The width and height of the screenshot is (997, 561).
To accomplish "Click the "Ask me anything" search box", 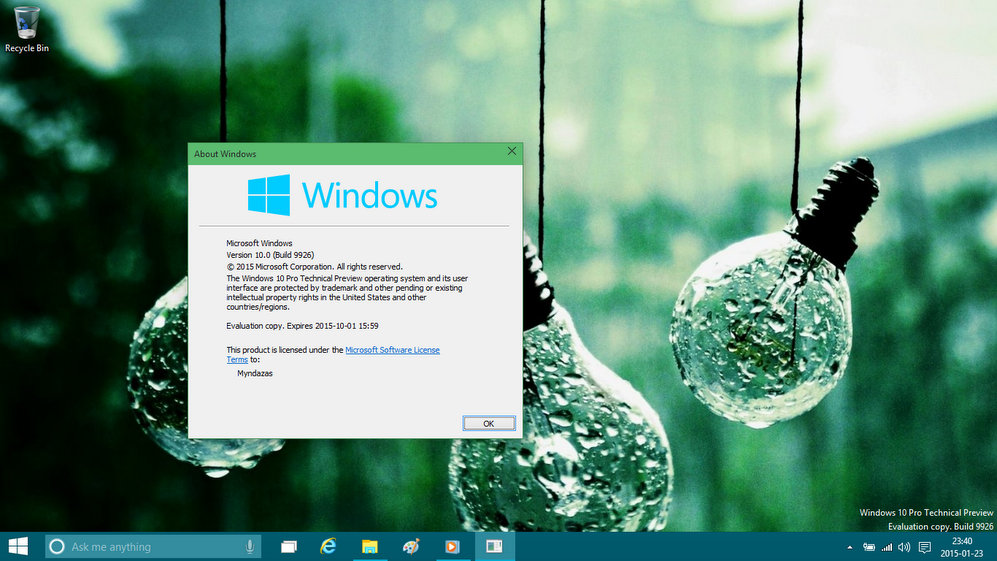I will pyautogui.click(x=150, y=547).
